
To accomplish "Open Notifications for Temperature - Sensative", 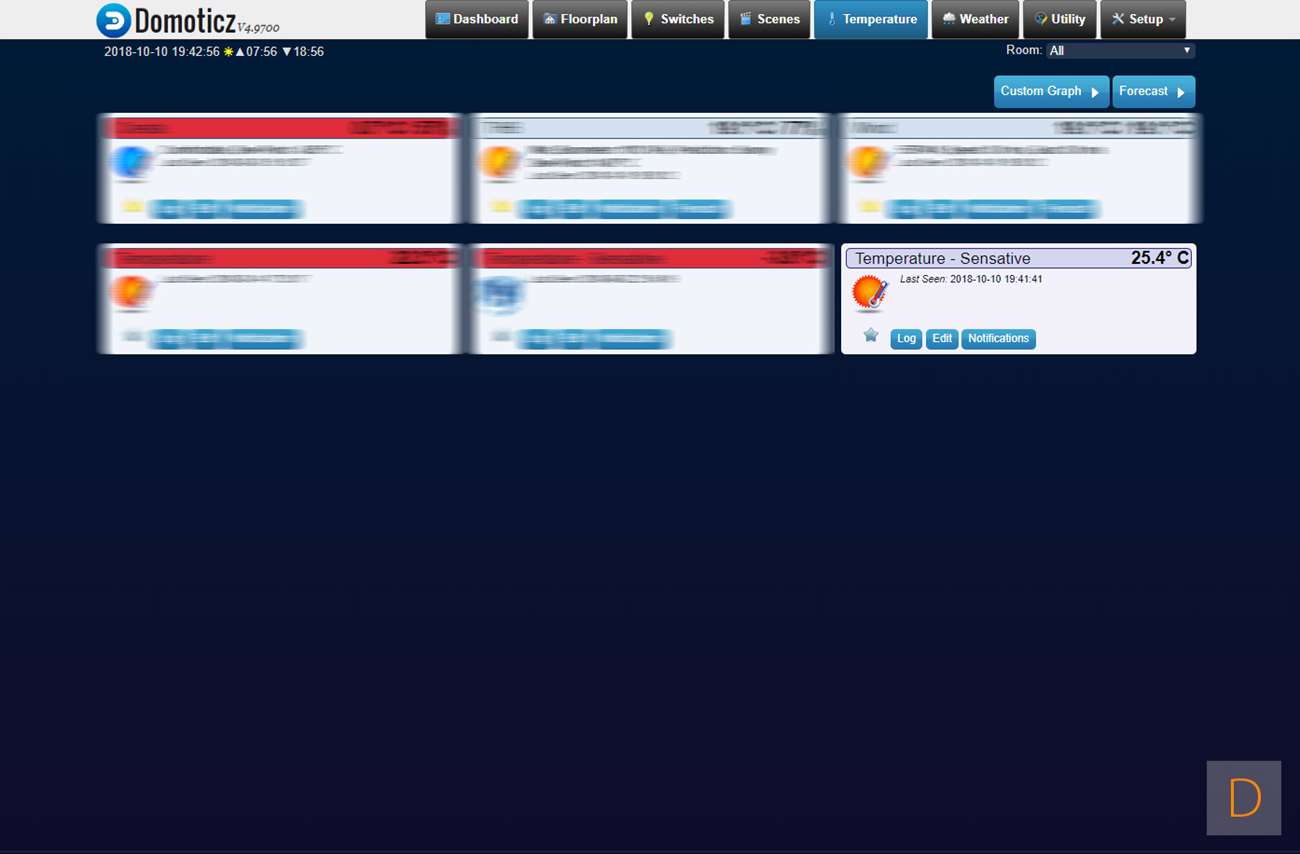I will click(x=998, y=339).
